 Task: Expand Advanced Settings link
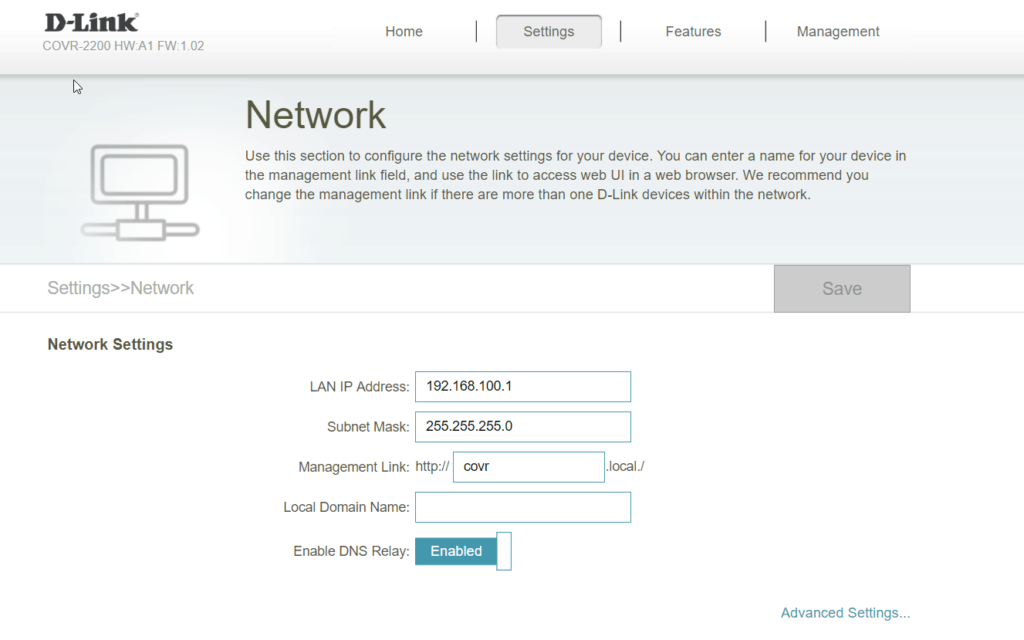[x=845, y=613]
